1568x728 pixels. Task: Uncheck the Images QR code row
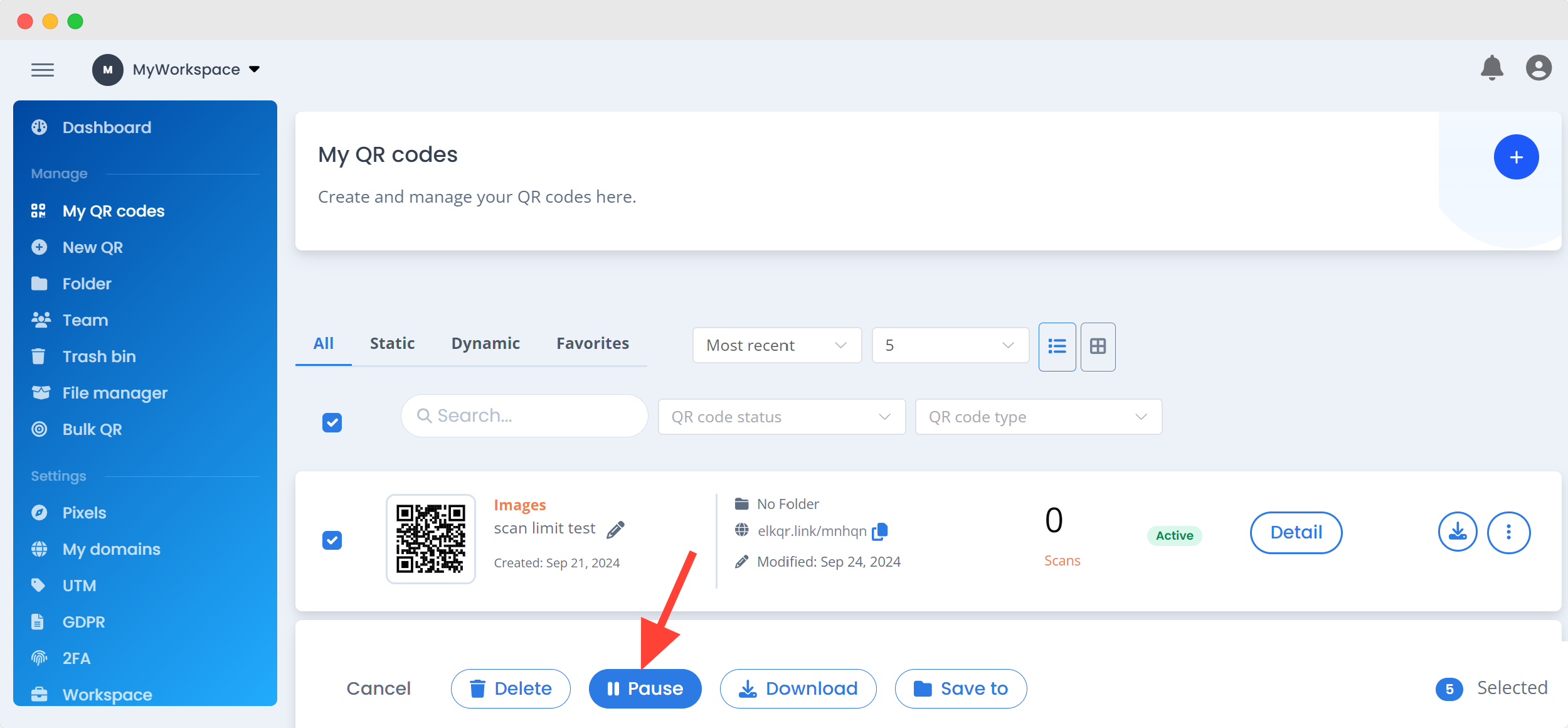[x=332, y=540]
